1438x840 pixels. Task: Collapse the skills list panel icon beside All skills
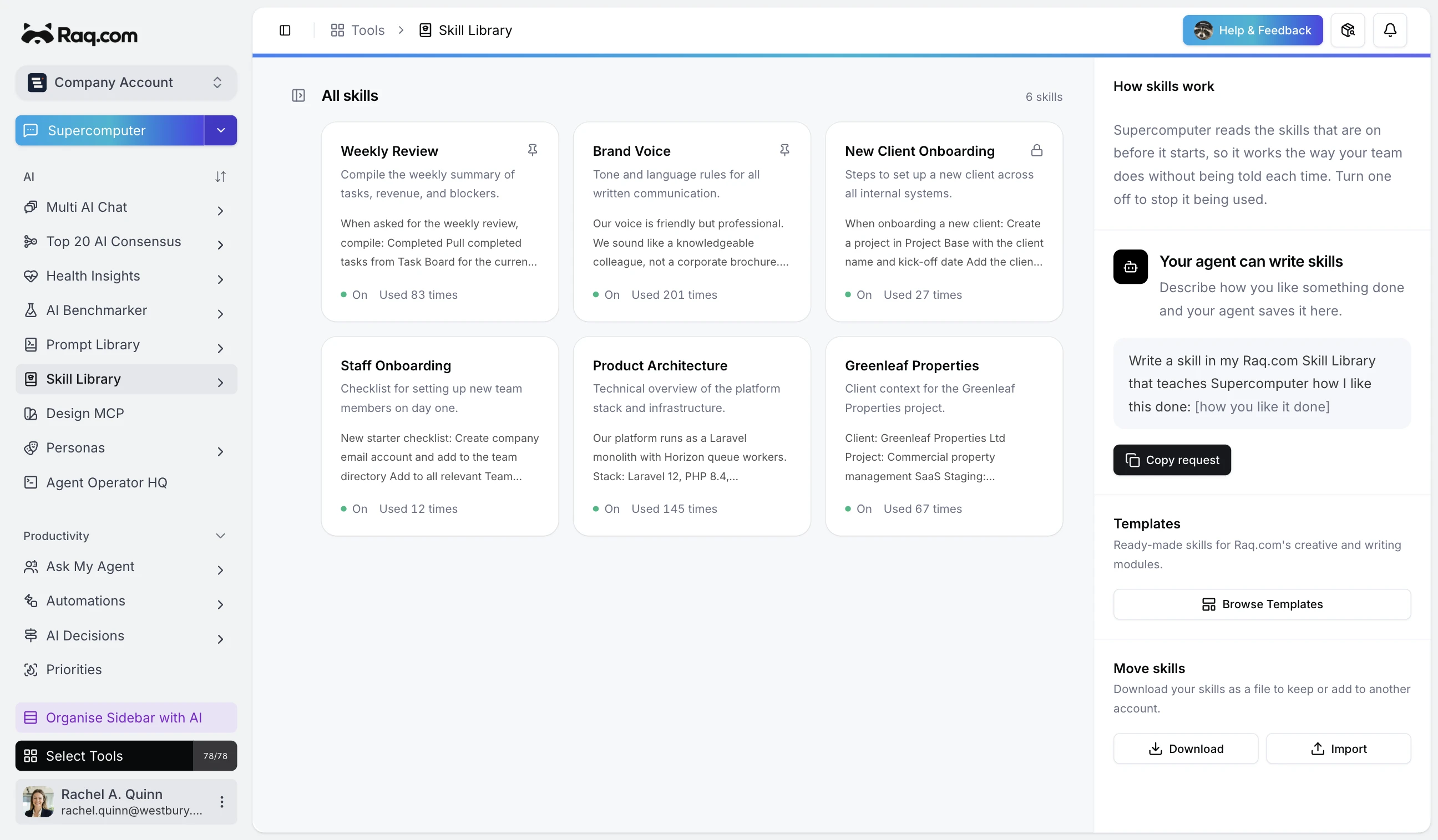pos(298,95)
